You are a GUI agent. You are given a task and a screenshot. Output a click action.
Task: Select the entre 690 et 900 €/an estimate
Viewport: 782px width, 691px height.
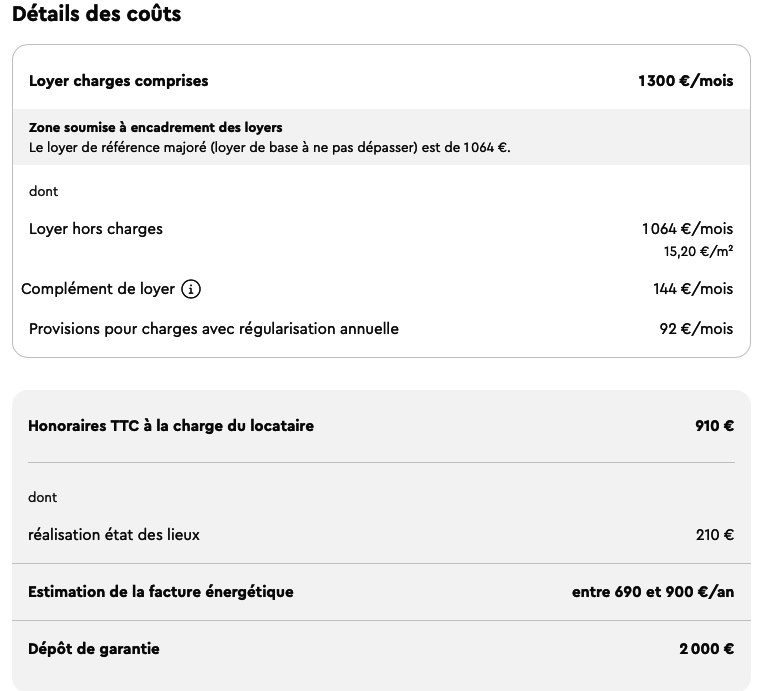(x=653, y=592)
